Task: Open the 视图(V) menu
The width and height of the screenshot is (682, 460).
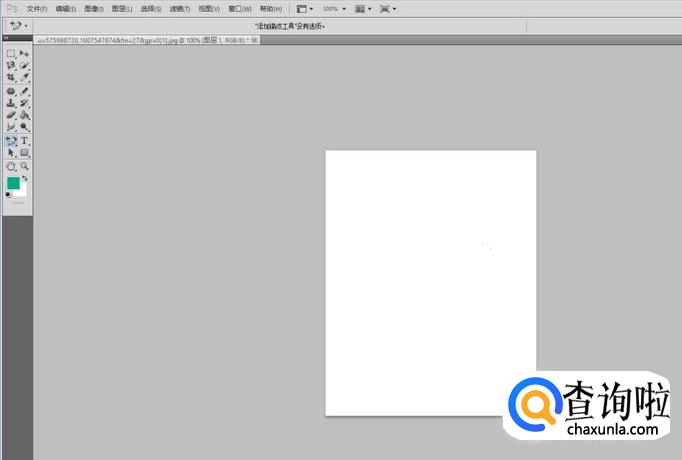Action: tap(209, 9)
